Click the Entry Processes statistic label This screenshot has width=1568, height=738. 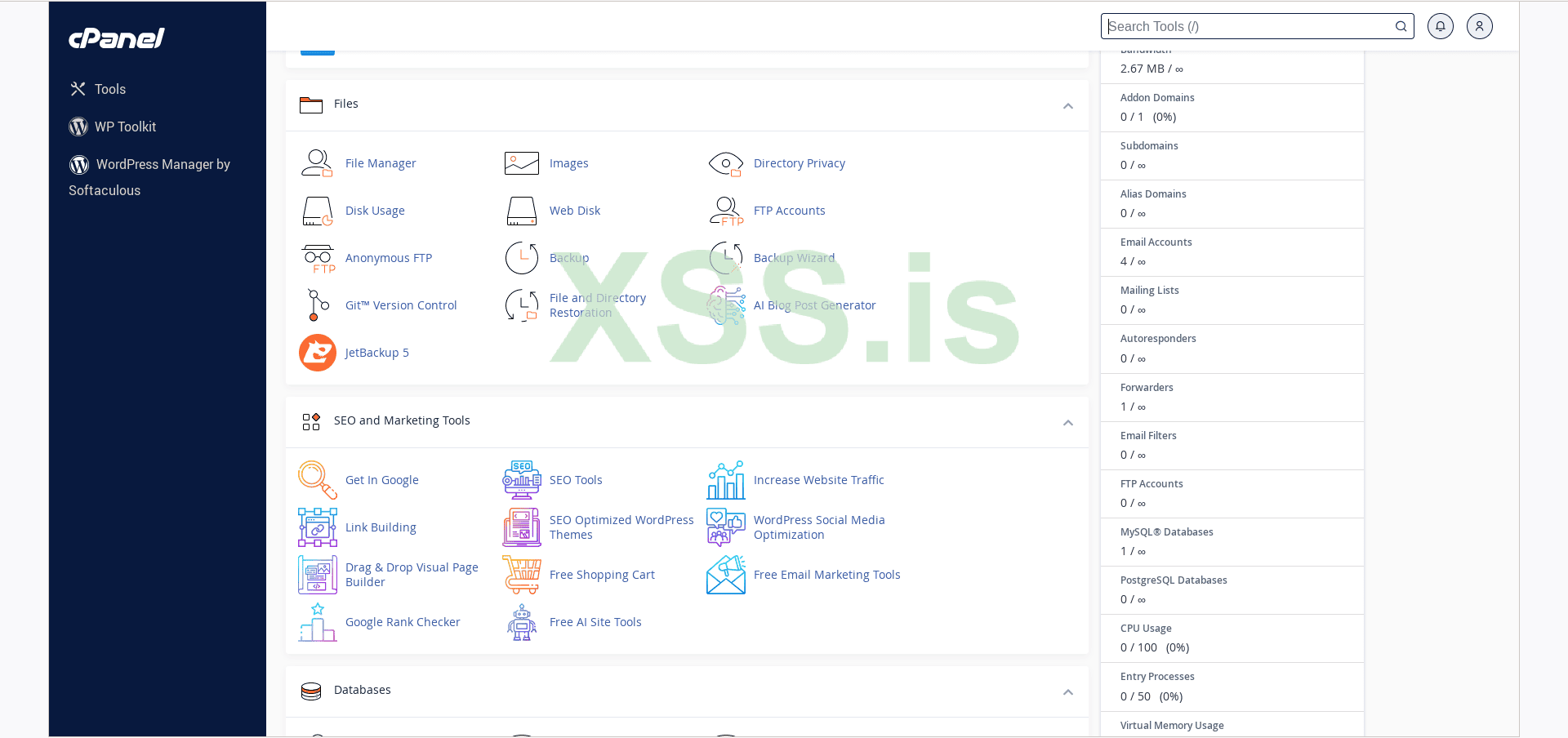click(x=1157, y=677)
